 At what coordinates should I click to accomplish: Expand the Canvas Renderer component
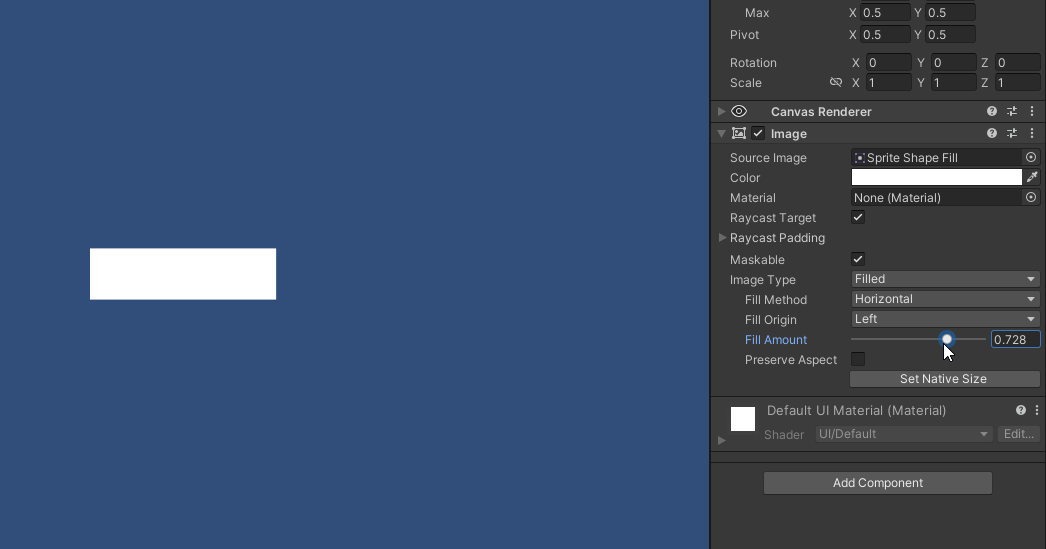(x=721, y=111)
